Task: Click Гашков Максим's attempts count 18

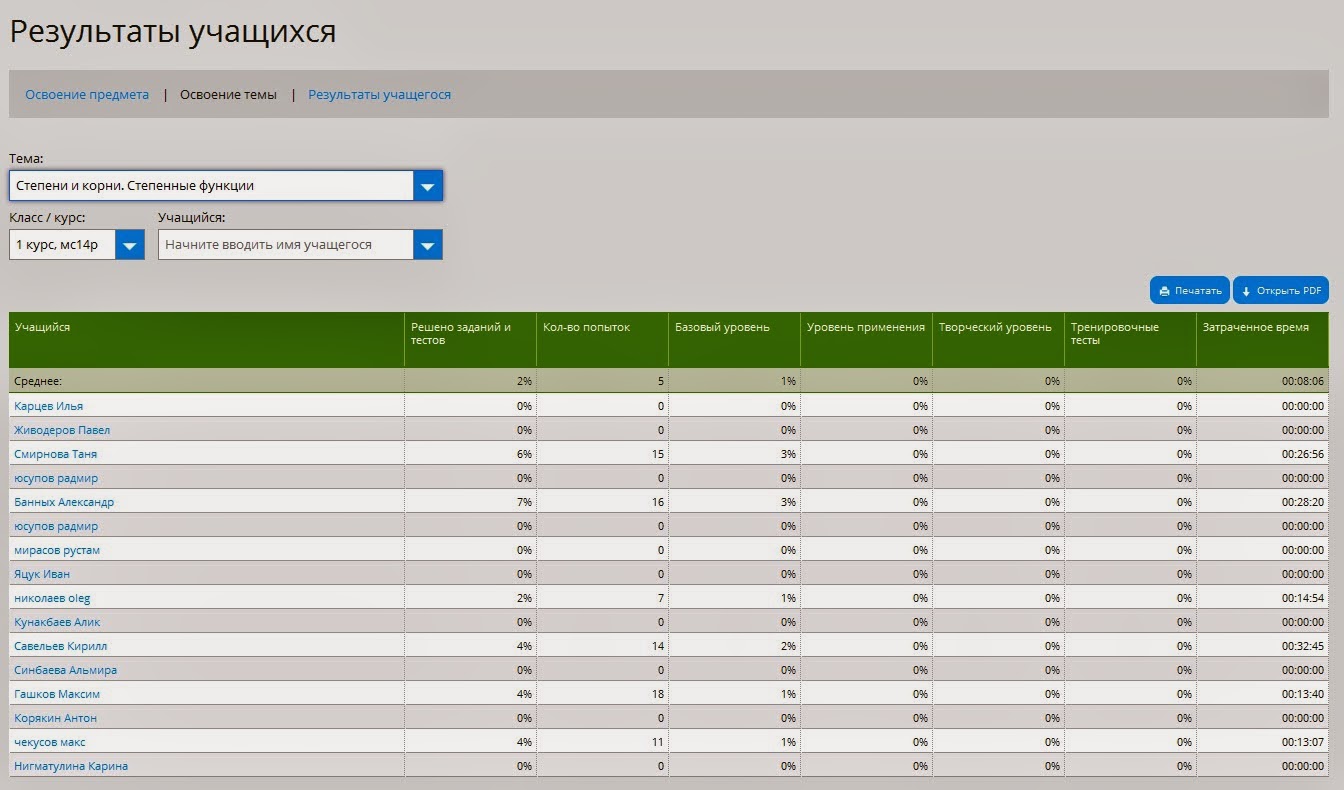Action: 658,694
